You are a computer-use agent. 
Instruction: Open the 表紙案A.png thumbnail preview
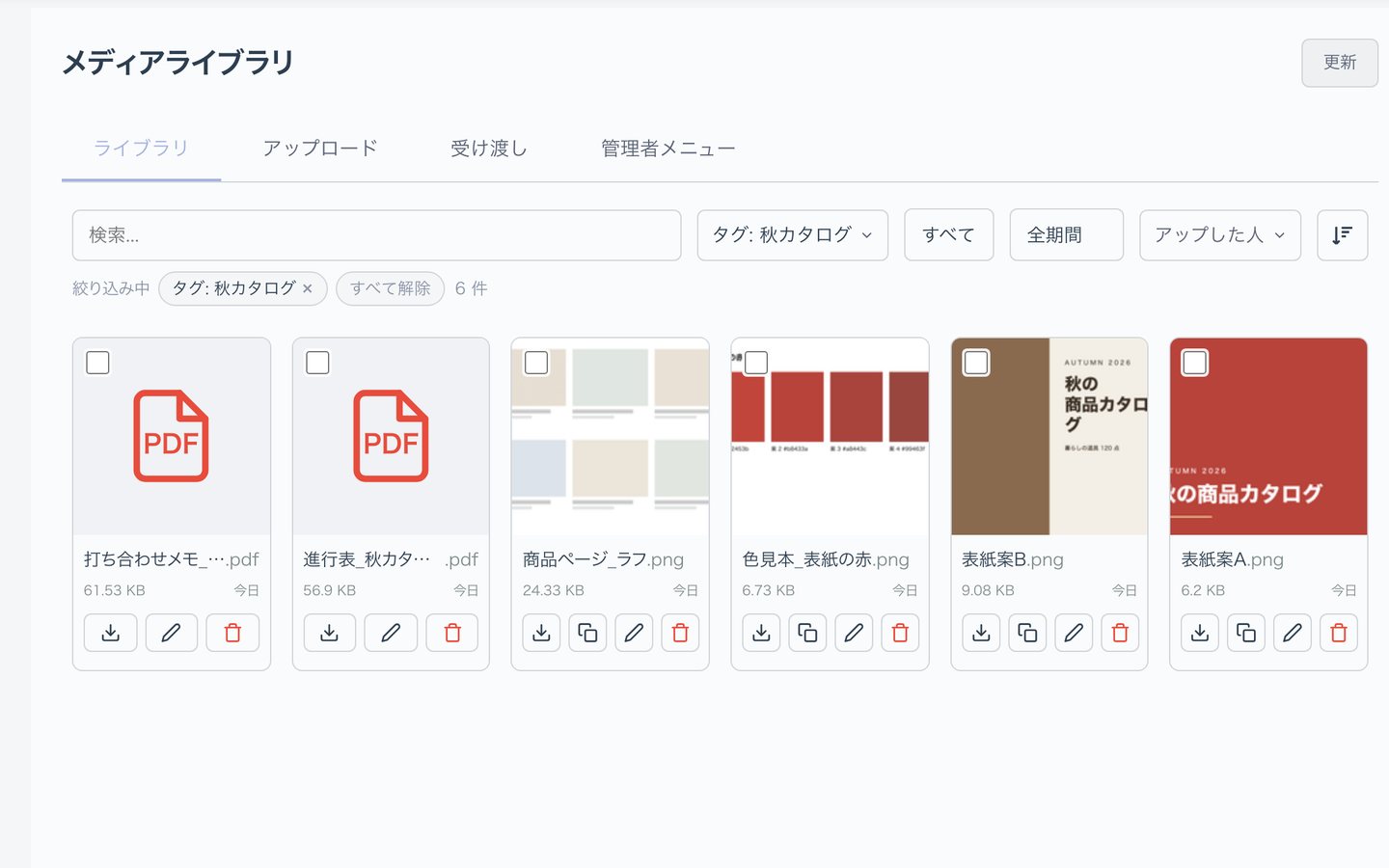(1269, 437)
